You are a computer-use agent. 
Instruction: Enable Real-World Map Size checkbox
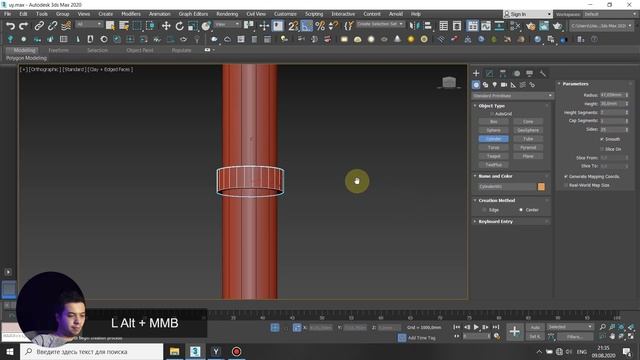tap(566, 185)
